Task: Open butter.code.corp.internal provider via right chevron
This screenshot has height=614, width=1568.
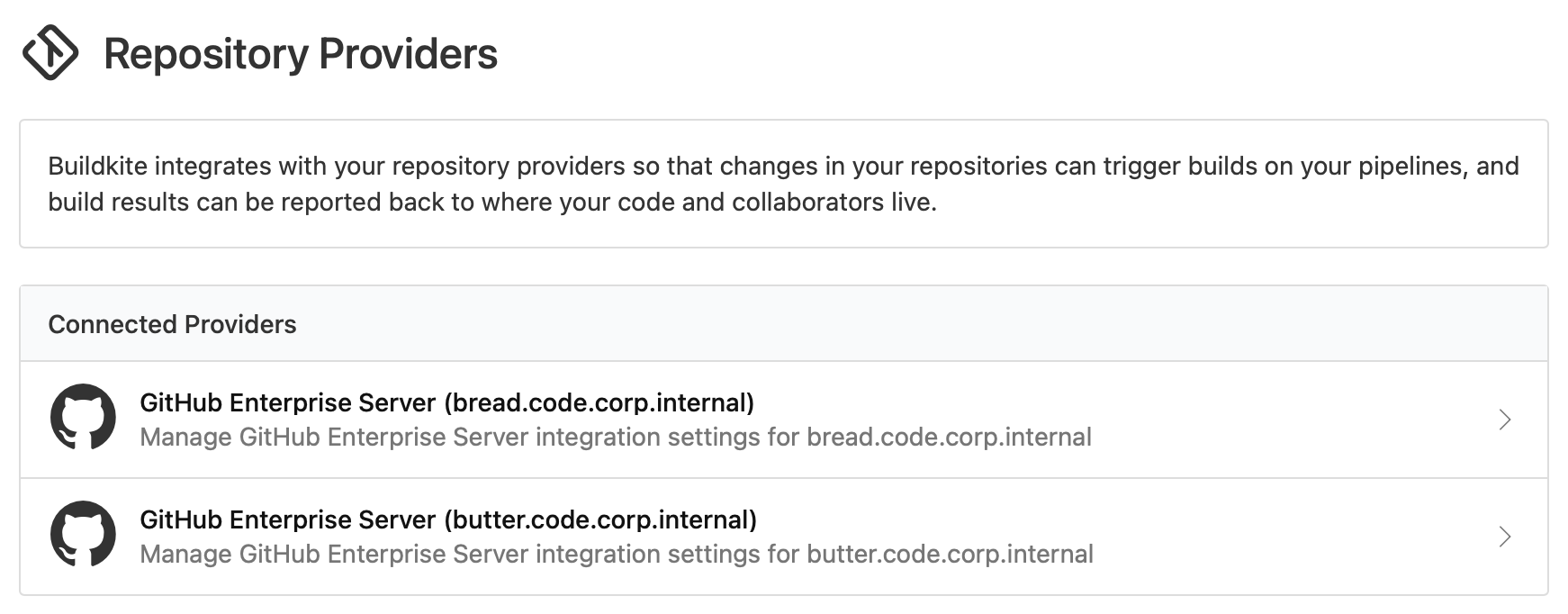Action: pos(1504,537)
